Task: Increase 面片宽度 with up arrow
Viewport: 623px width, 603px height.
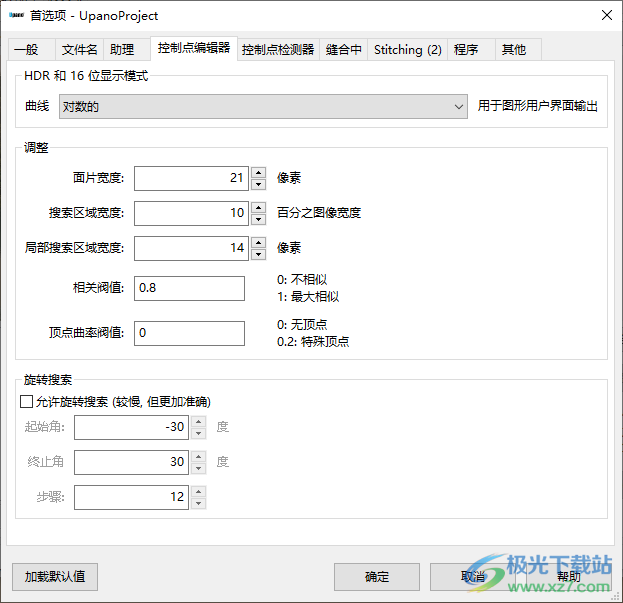Action: pyautogui.click(x=259, y=172)
